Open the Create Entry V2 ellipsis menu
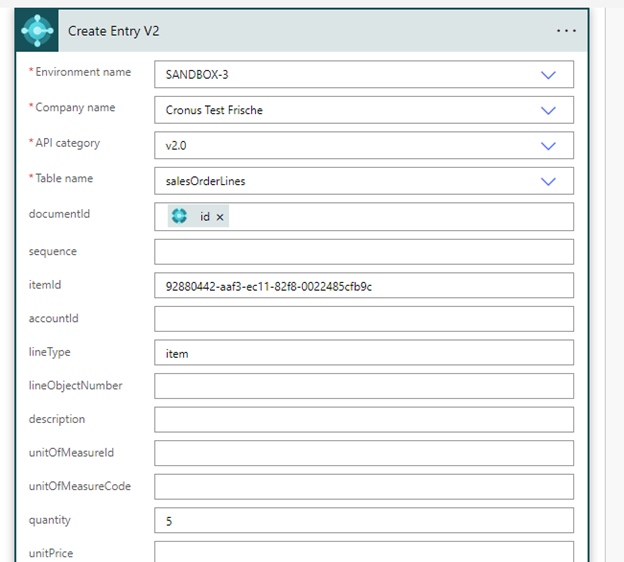Image resolution: width=624 pixels, height=562 pixels. point(566,31)
